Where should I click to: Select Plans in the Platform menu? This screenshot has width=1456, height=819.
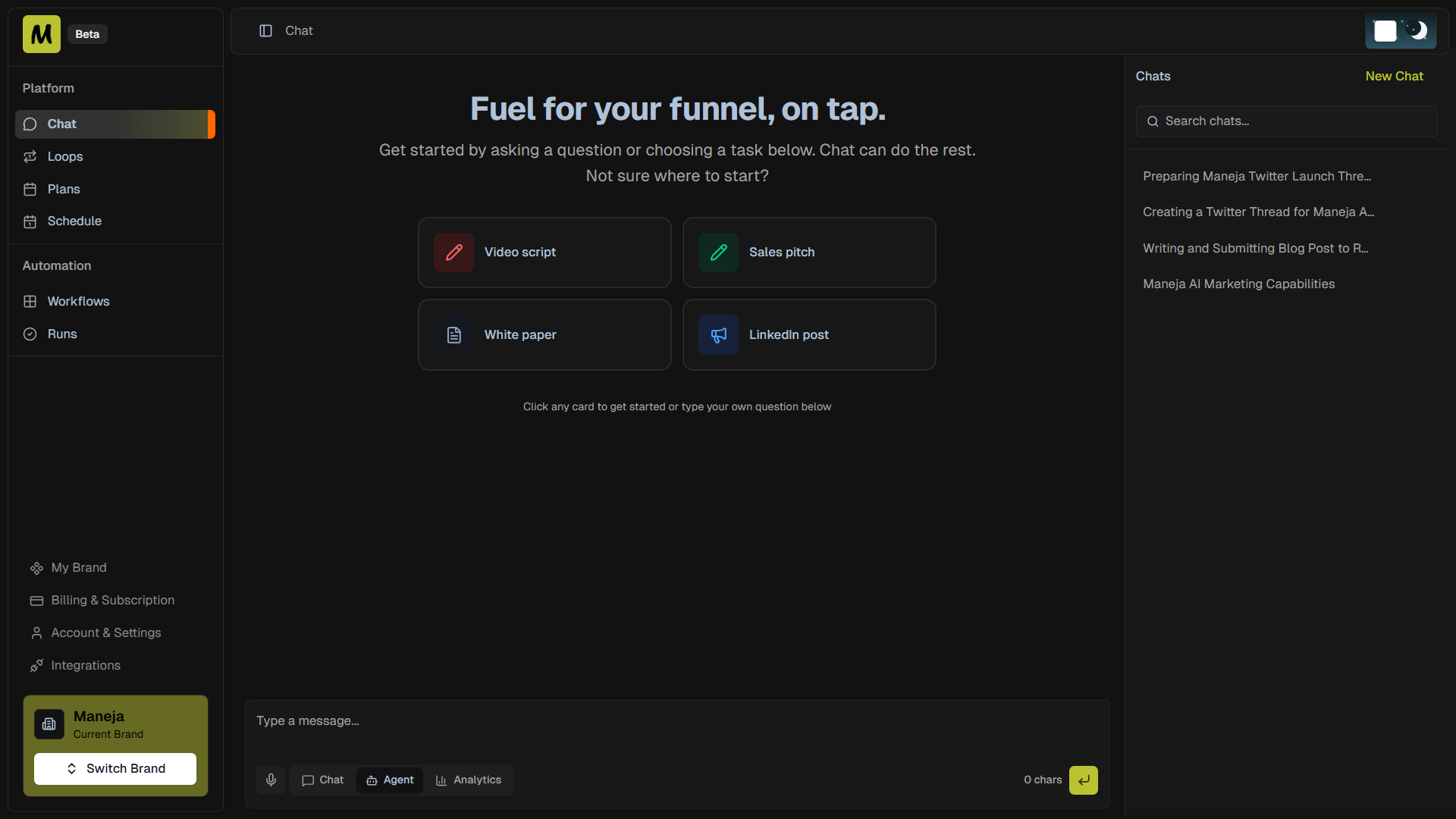pyautogui.click(x=64, y=189)
